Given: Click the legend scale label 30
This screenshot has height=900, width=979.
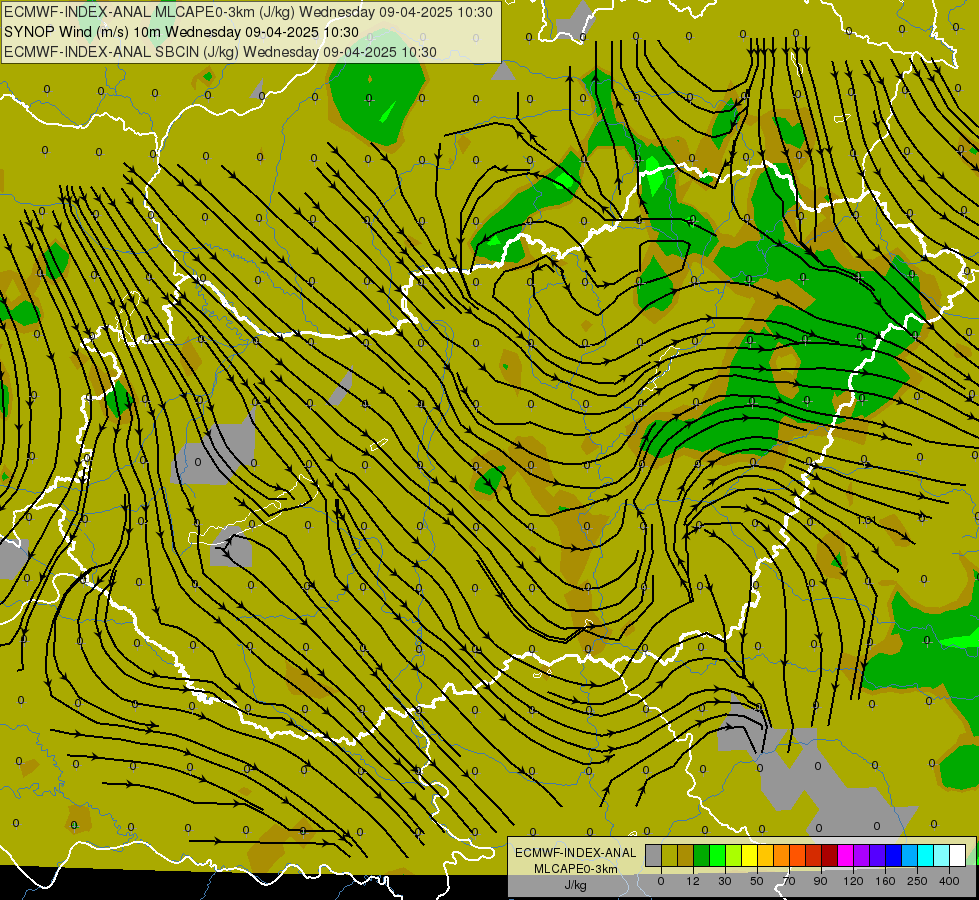Looking at the screenshot, I should [725, 881].
